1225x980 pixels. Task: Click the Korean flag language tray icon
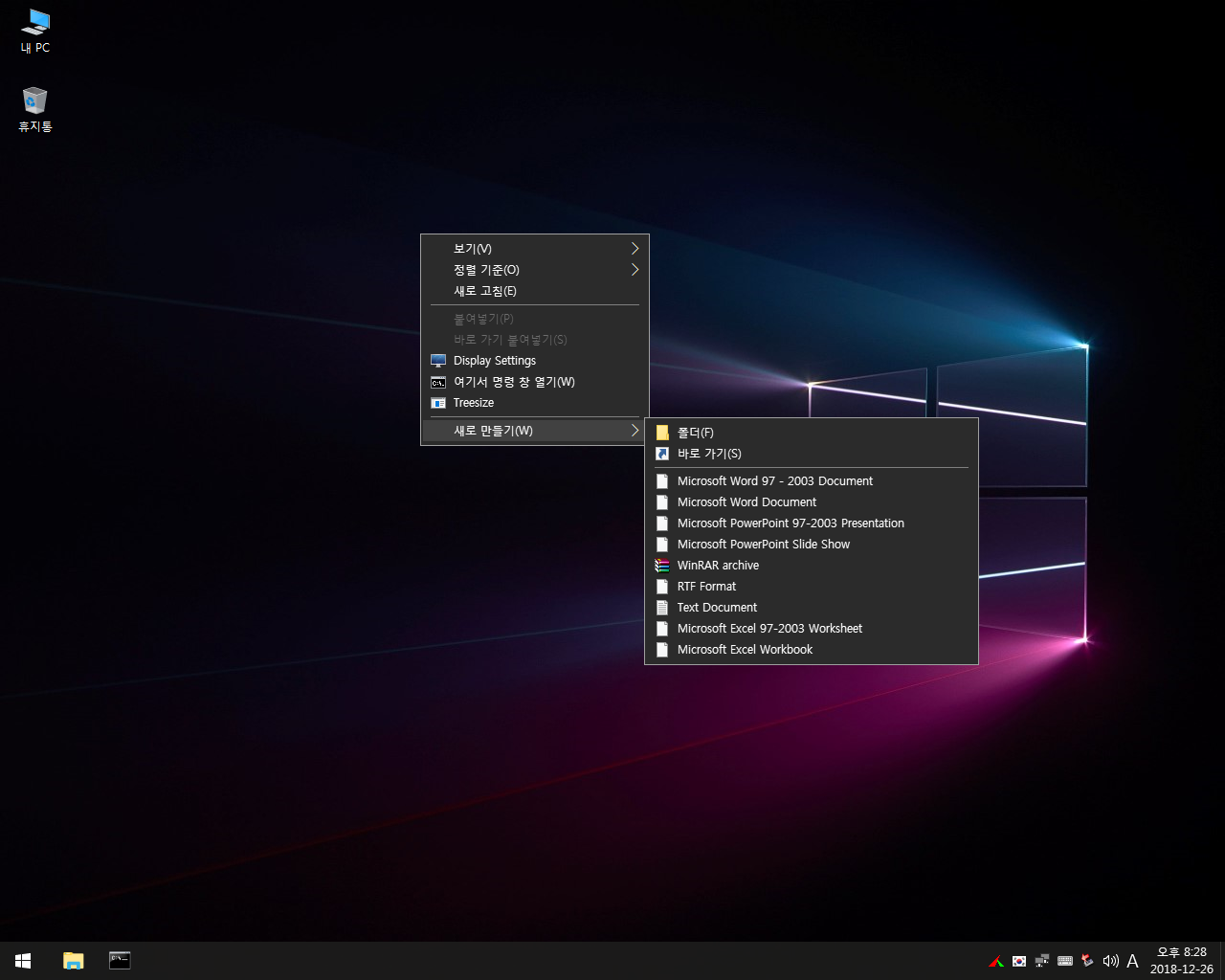tap(1019, 961)
